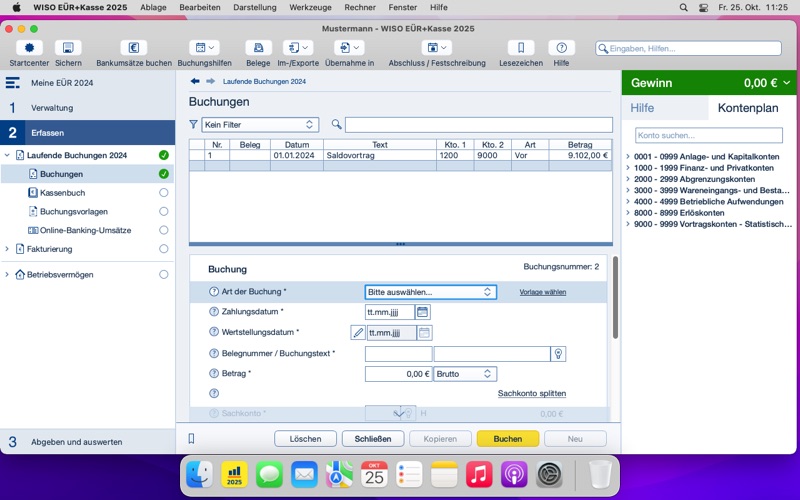Click the Betrag amount input field

(x=398, y=374)
